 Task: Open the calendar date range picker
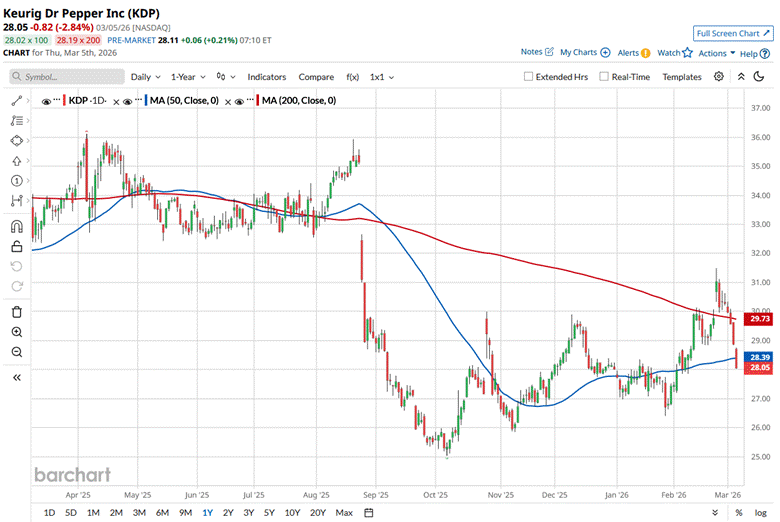pos(369,513)
